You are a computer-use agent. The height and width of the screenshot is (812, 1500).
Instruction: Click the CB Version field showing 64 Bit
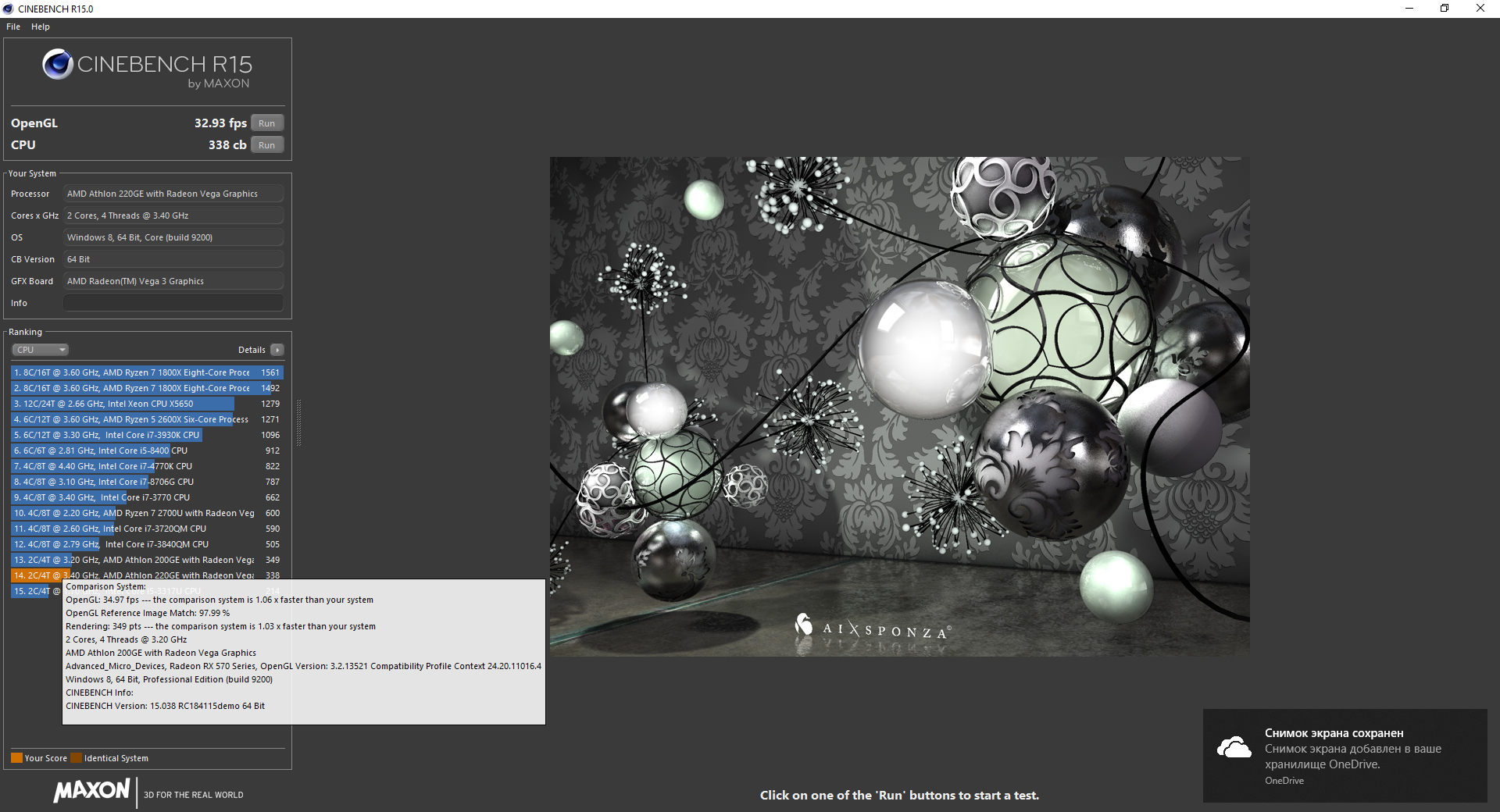[x=173, y=259]
